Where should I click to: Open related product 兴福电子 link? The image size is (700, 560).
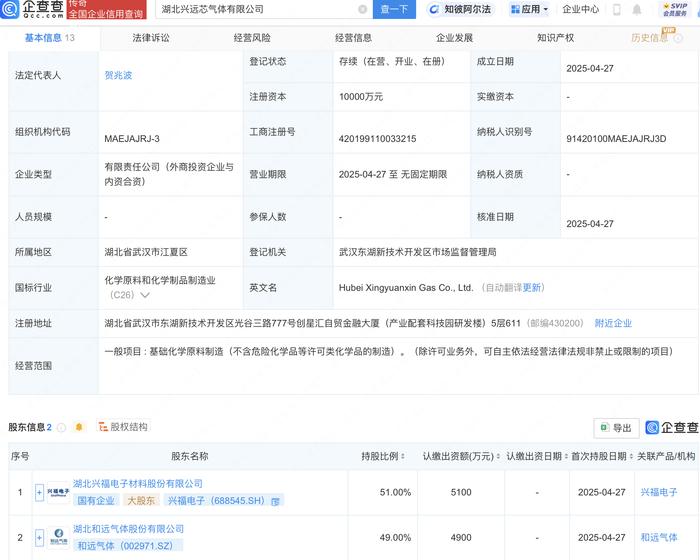click(659, 493)
